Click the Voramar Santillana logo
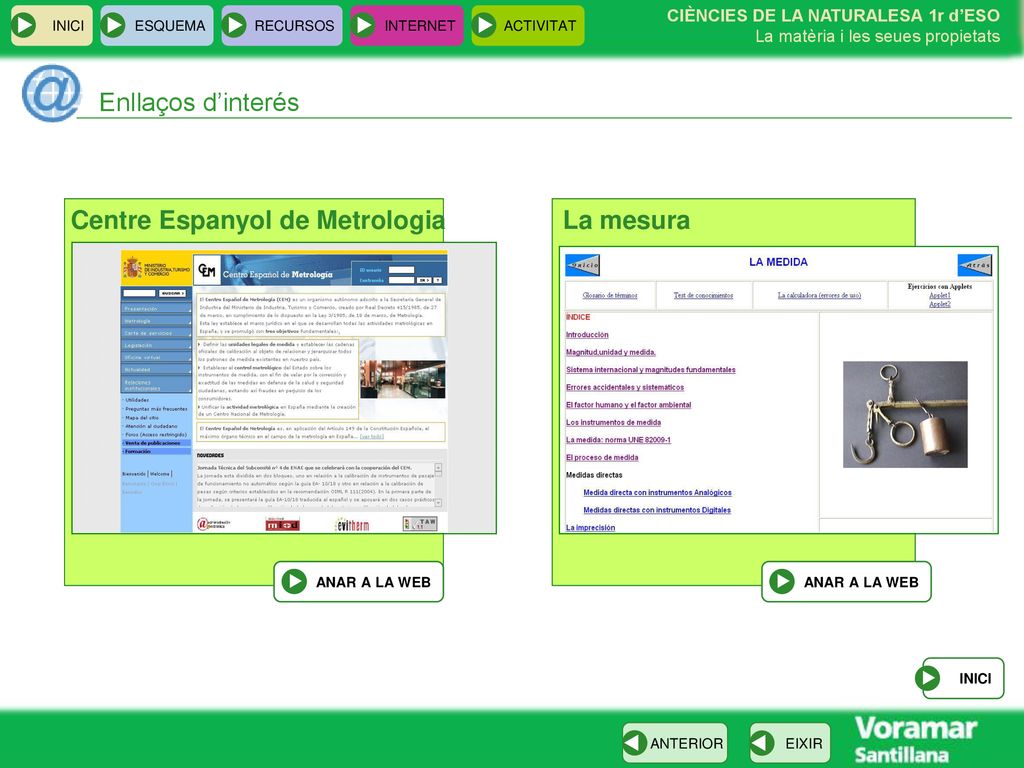 click(916, 739)
